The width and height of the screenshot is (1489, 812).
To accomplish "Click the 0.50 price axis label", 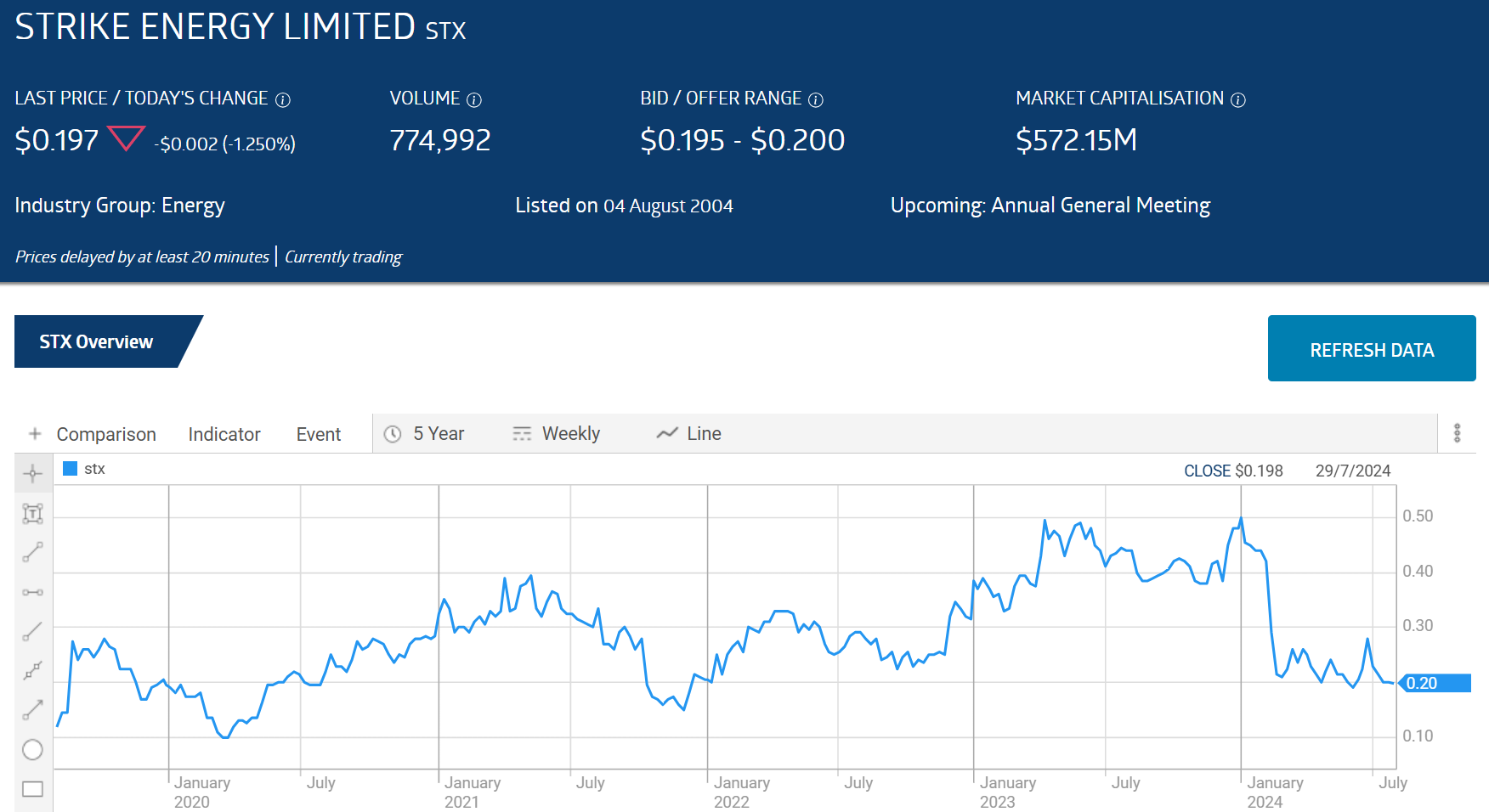I will [x=1418, y=516].
